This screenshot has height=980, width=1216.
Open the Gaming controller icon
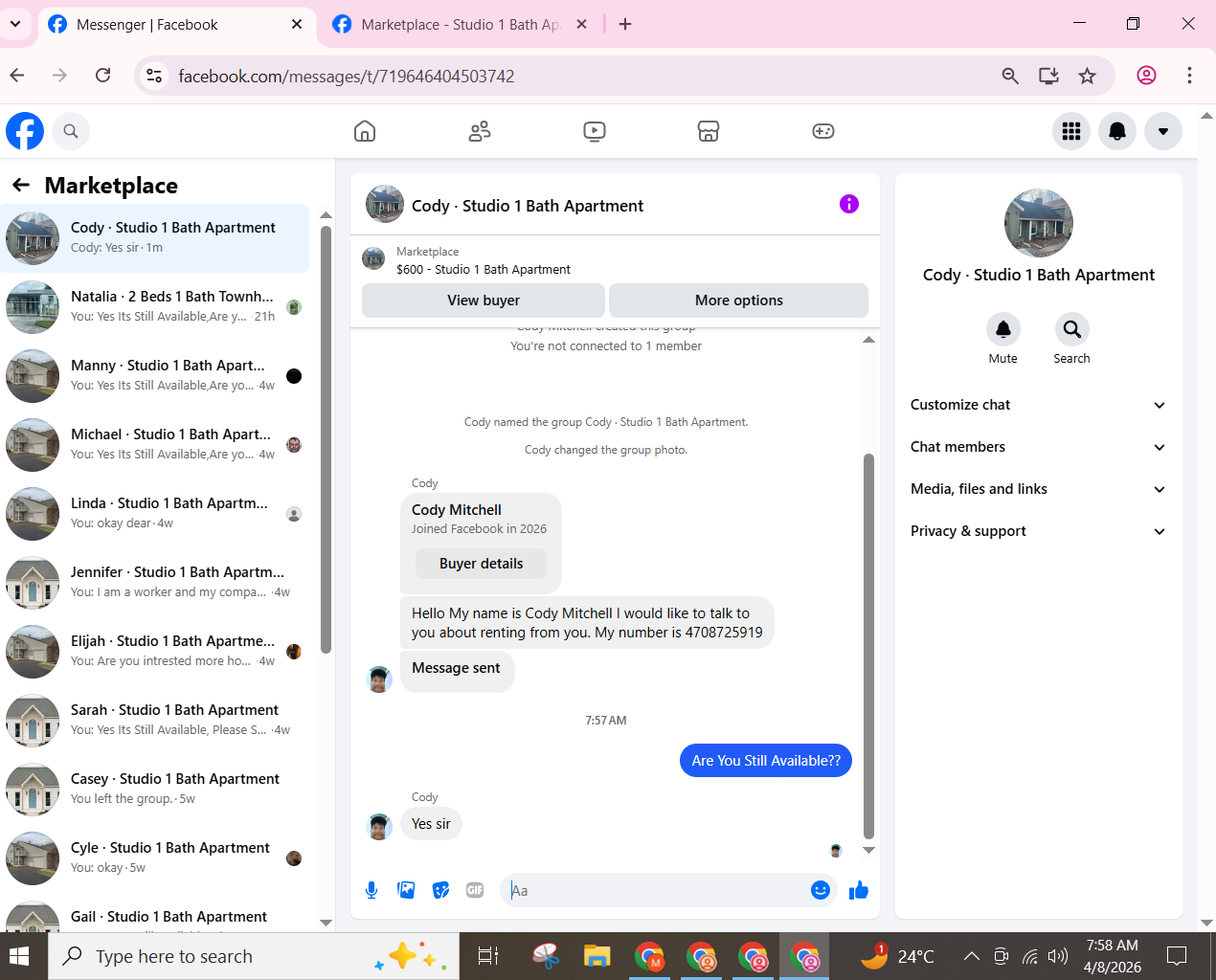tap(823, 131)
